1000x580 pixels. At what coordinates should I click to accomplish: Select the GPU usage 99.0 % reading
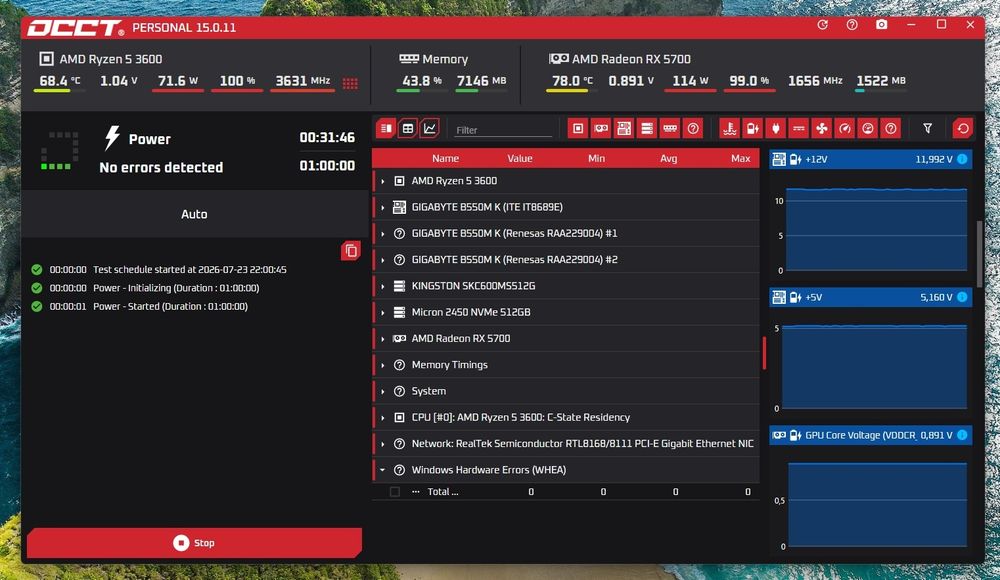tap(749, 81)
